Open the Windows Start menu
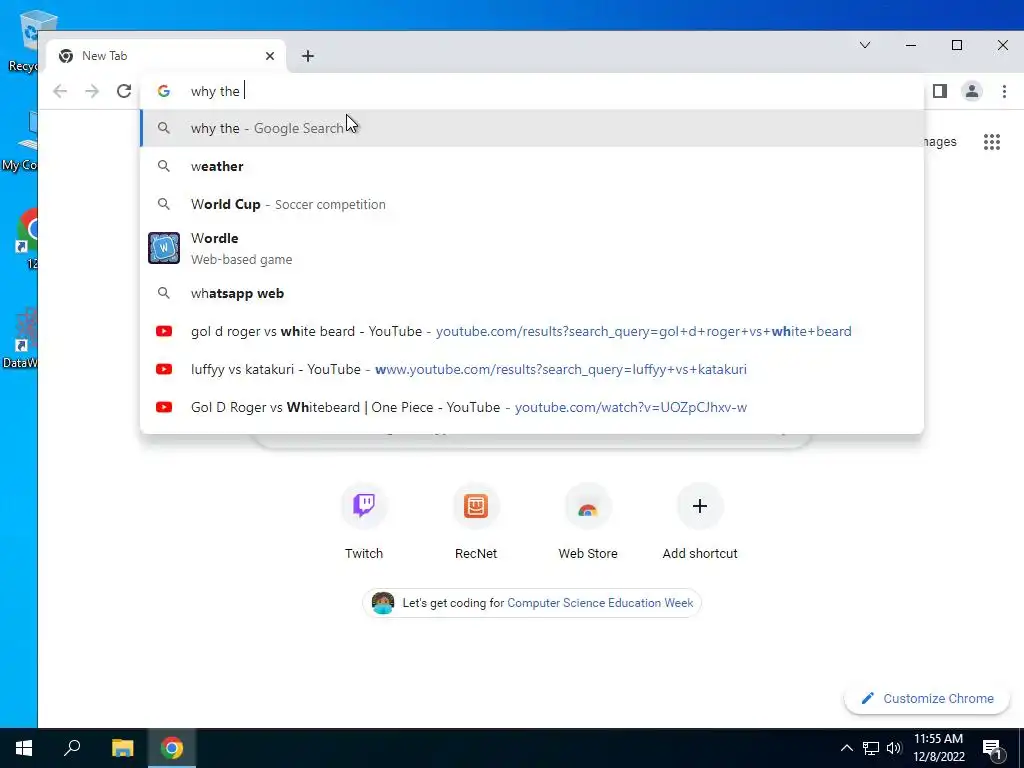The height and width of the screenshot is (768, 1024). click(x=24, y=748)
